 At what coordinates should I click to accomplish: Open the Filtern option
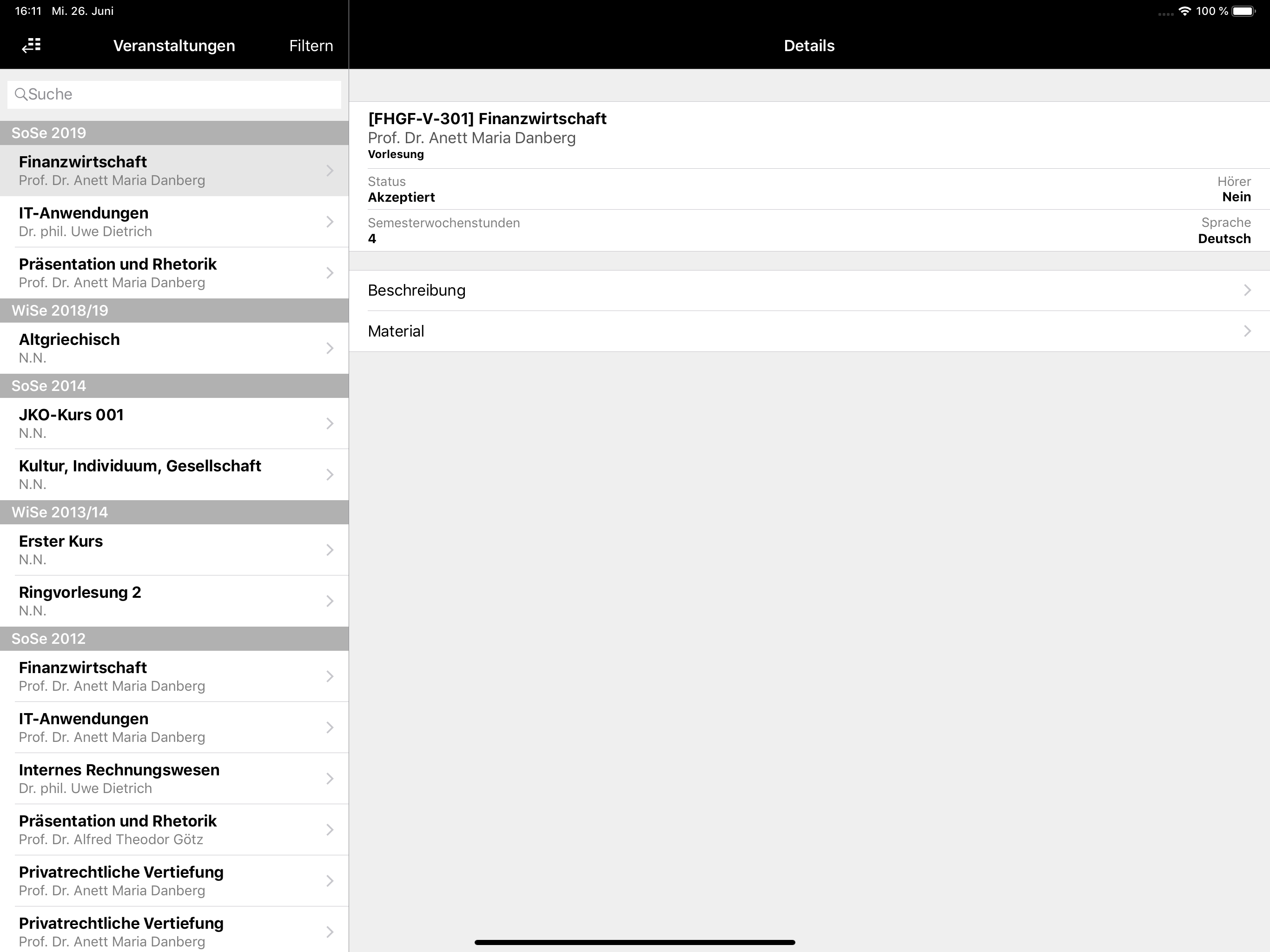tap(311, 46)
